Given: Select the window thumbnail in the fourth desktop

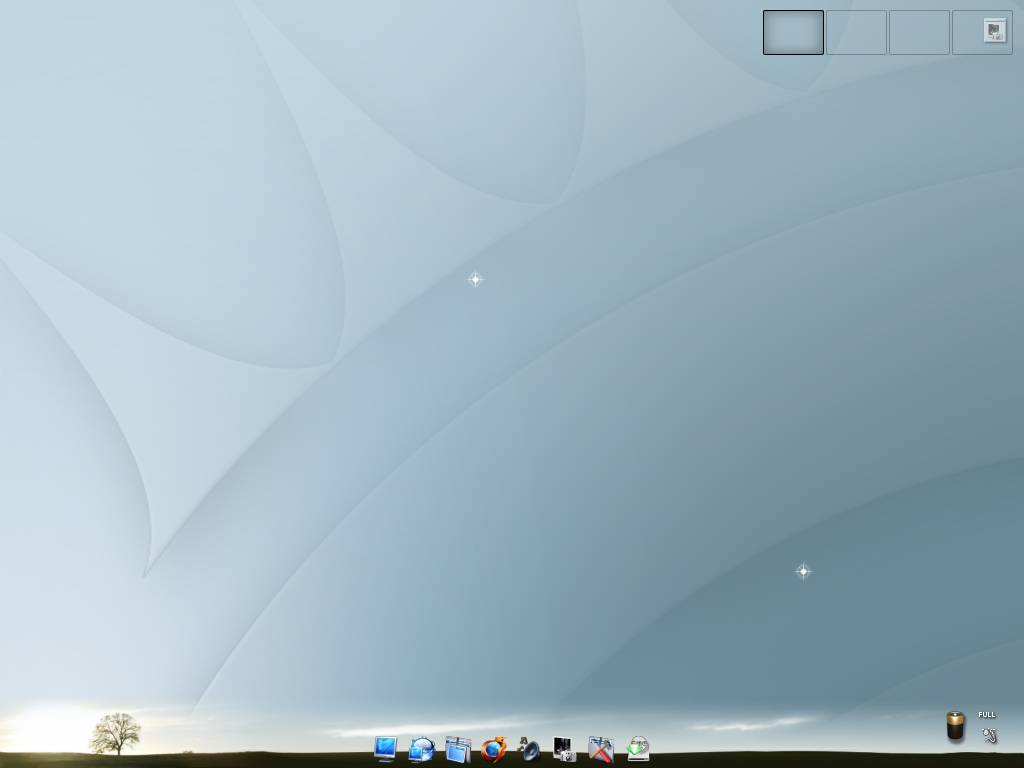Looking at the screenshot, I should [x=995, y=30].
